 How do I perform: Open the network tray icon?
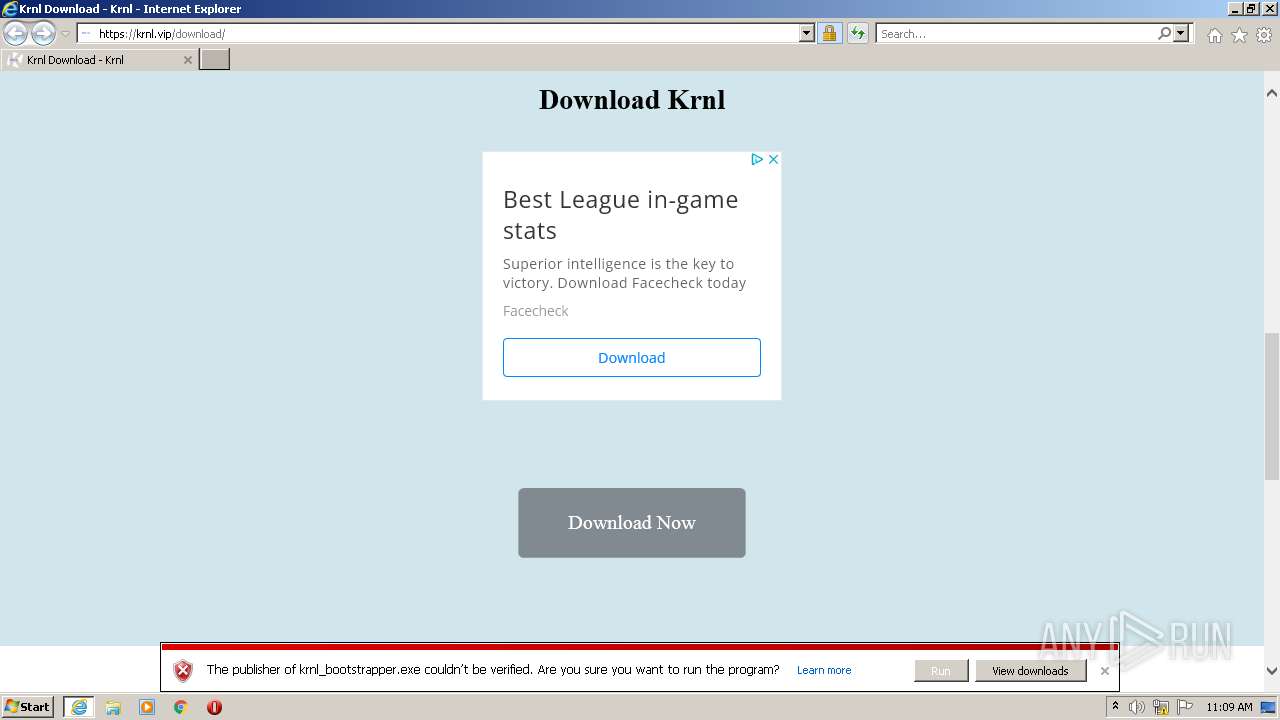pyautogui.click(x=1162, y=707)
